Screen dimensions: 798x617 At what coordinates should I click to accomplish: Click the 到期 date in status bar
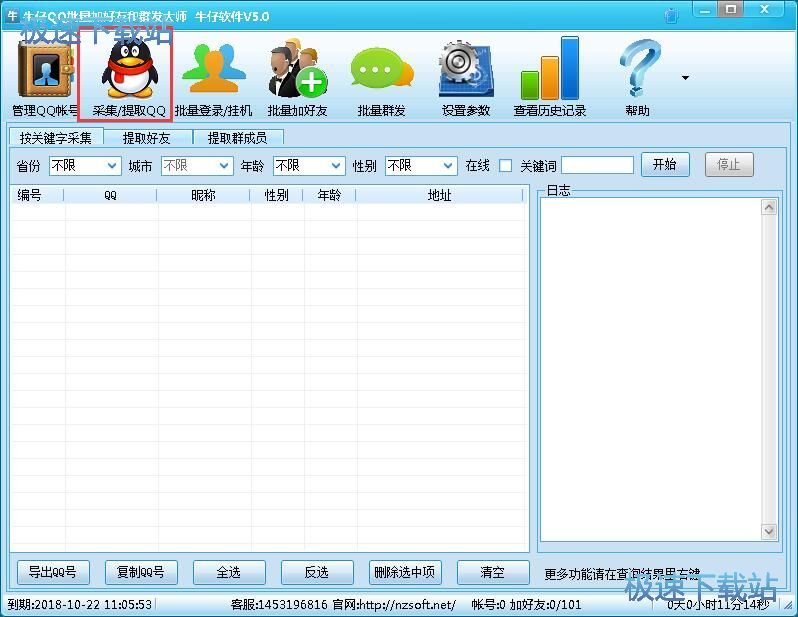tap(80, 605)
